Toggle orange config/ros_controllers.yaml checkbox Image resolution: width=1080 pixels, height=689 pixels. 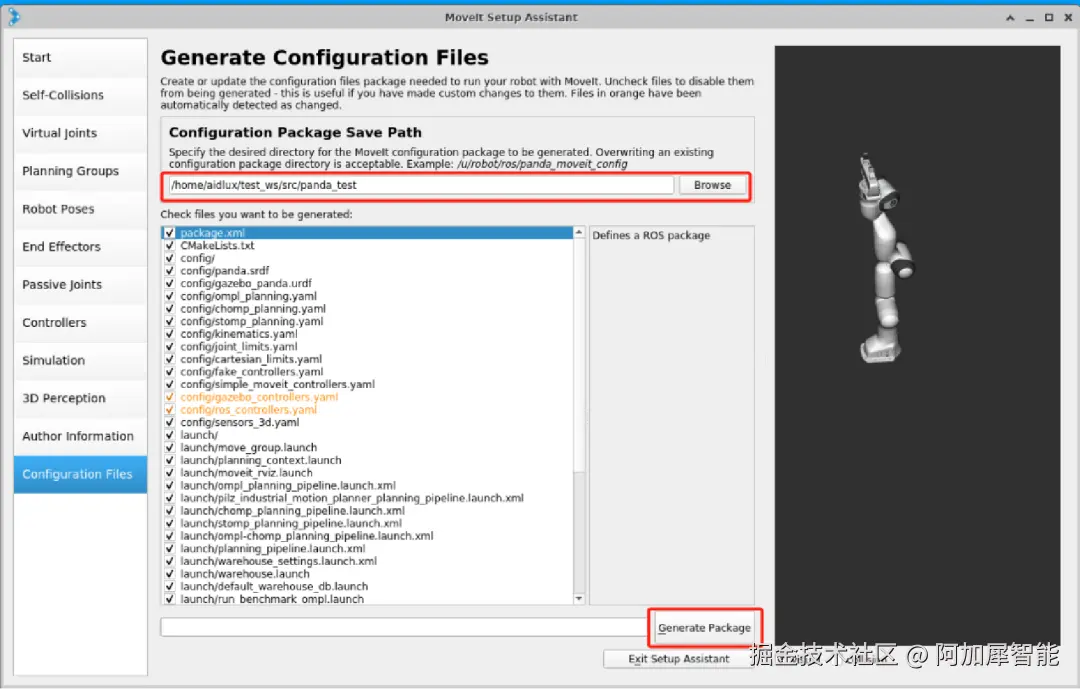pyautogui.click(x=169, y=409)
